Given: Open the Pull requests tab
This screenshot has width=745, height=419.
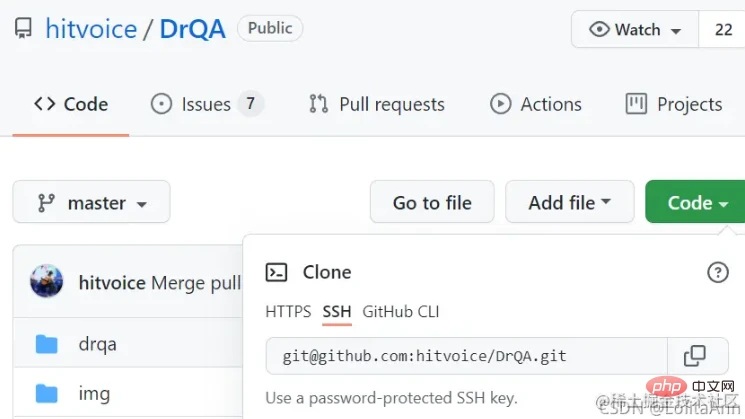Looking at the screenshot, I should pyautogui.click(x=377, y=104).
